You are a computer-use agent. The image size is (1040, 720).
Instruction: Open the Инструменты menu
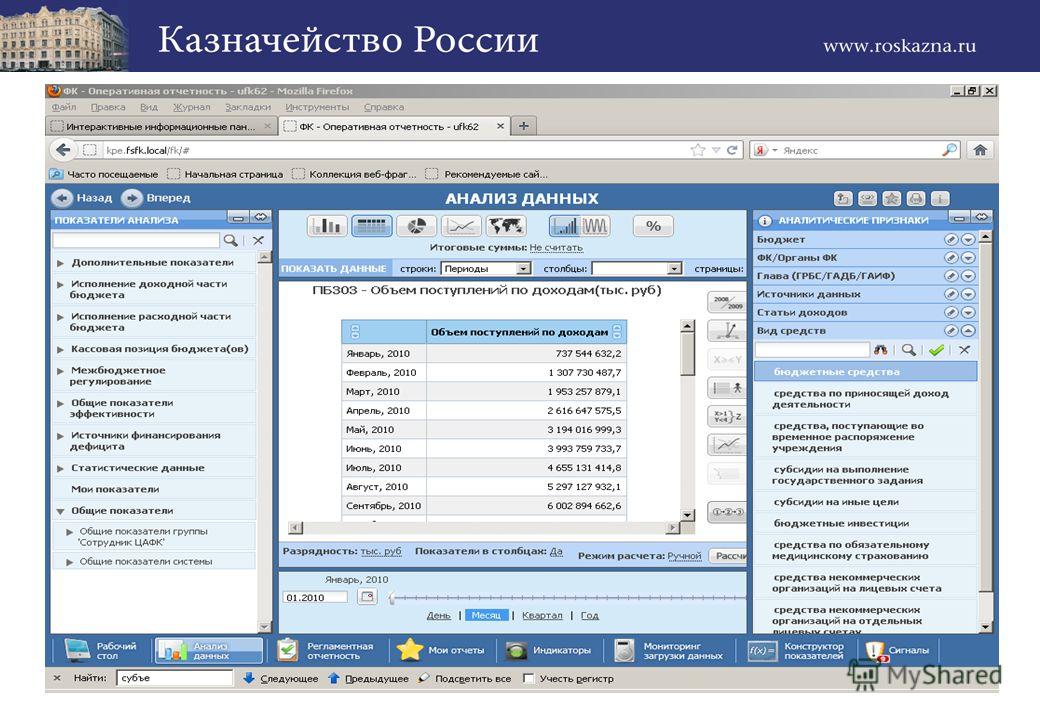[x=317, y=107]
